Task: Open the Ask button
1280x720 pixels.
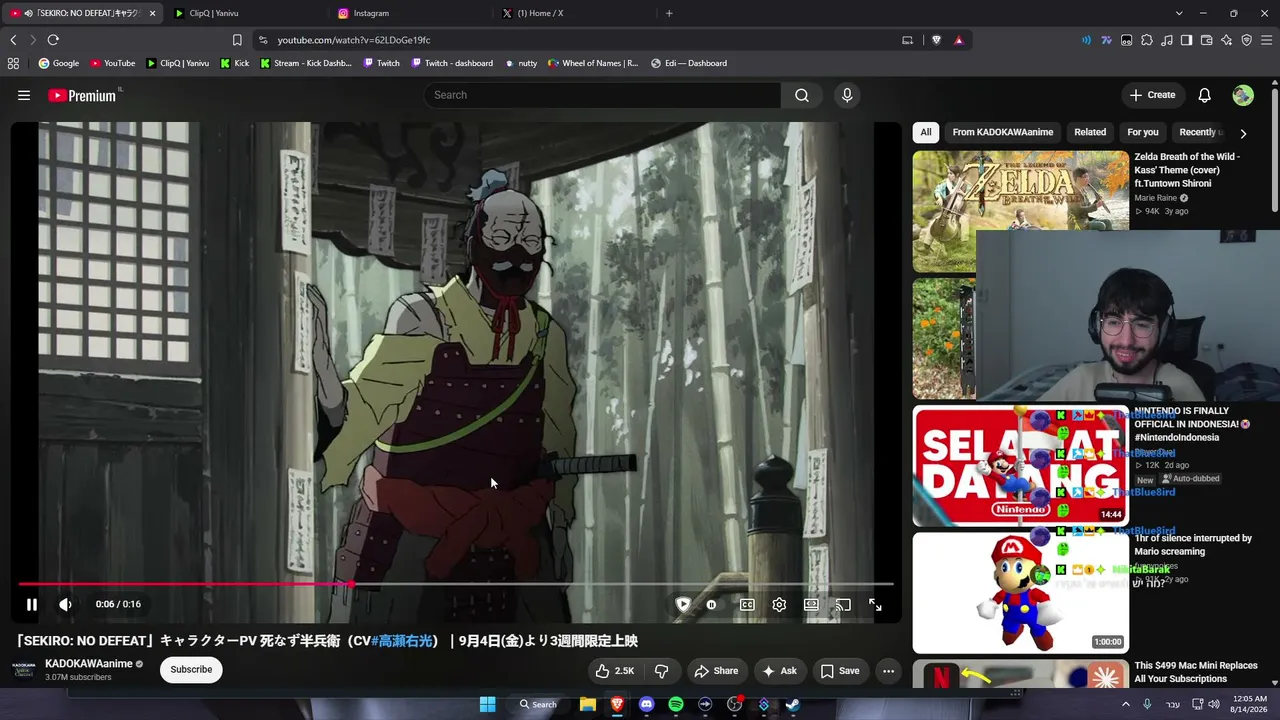Action: click(x=780, y=671)
